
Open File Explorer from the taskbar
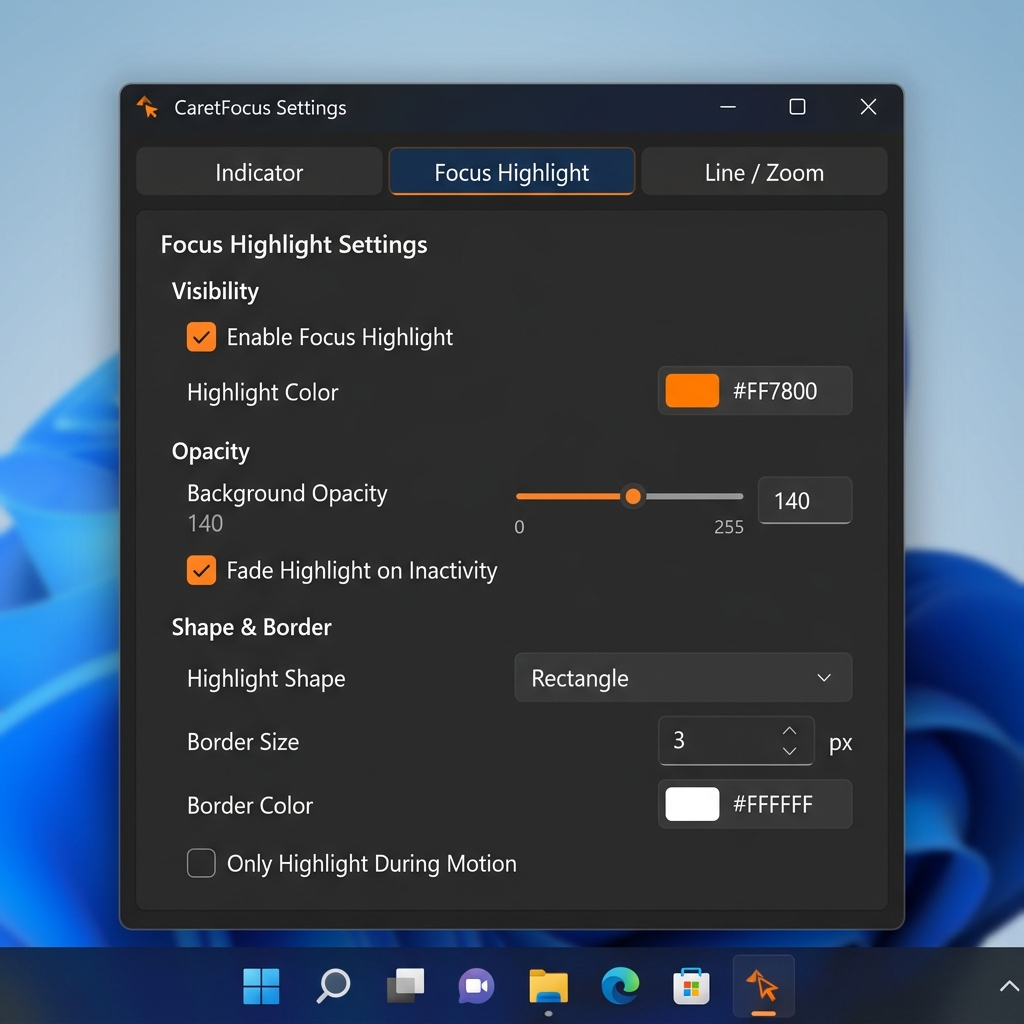549,985
